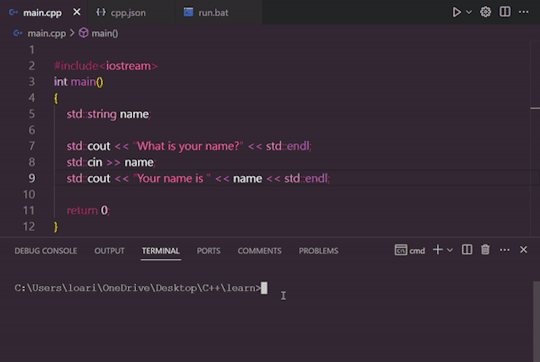This screenshot has height=362, width=540.
Task: Expand the terminal launch profile dropdown
Action: click(x=450, y=250)
